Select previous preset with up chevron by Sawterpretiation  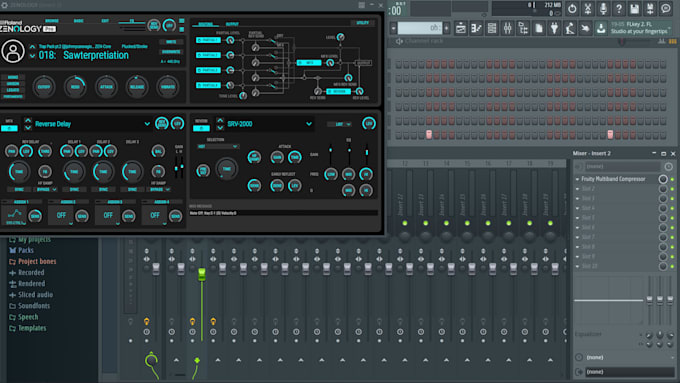(x=32, y=46)
